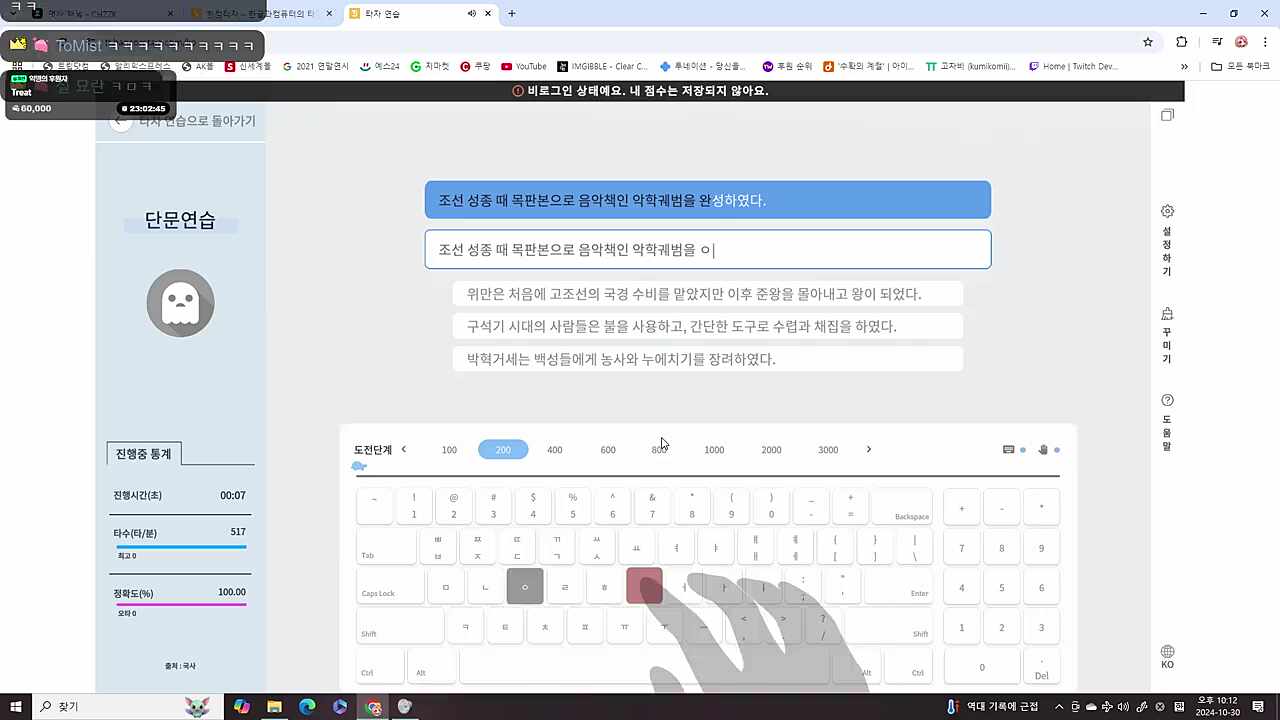
Task: Click the typing input field
Action: 708,250
